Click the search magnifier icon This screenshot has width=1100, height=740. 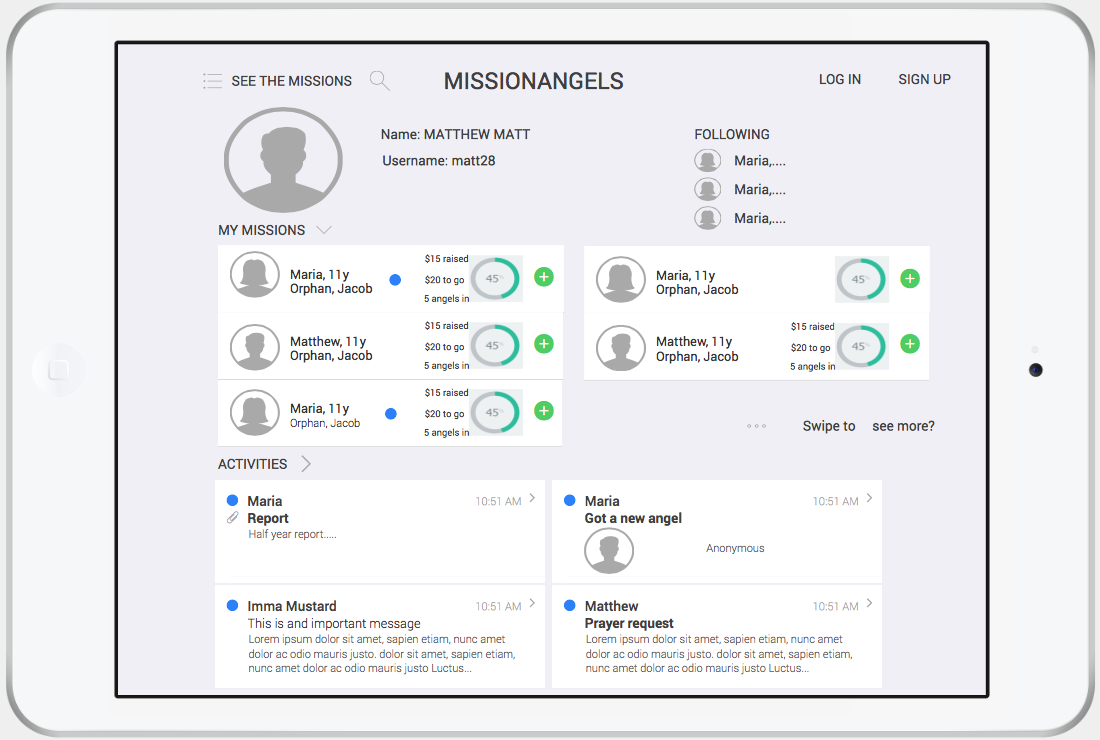pyautogui.click(x=379, y=81)
